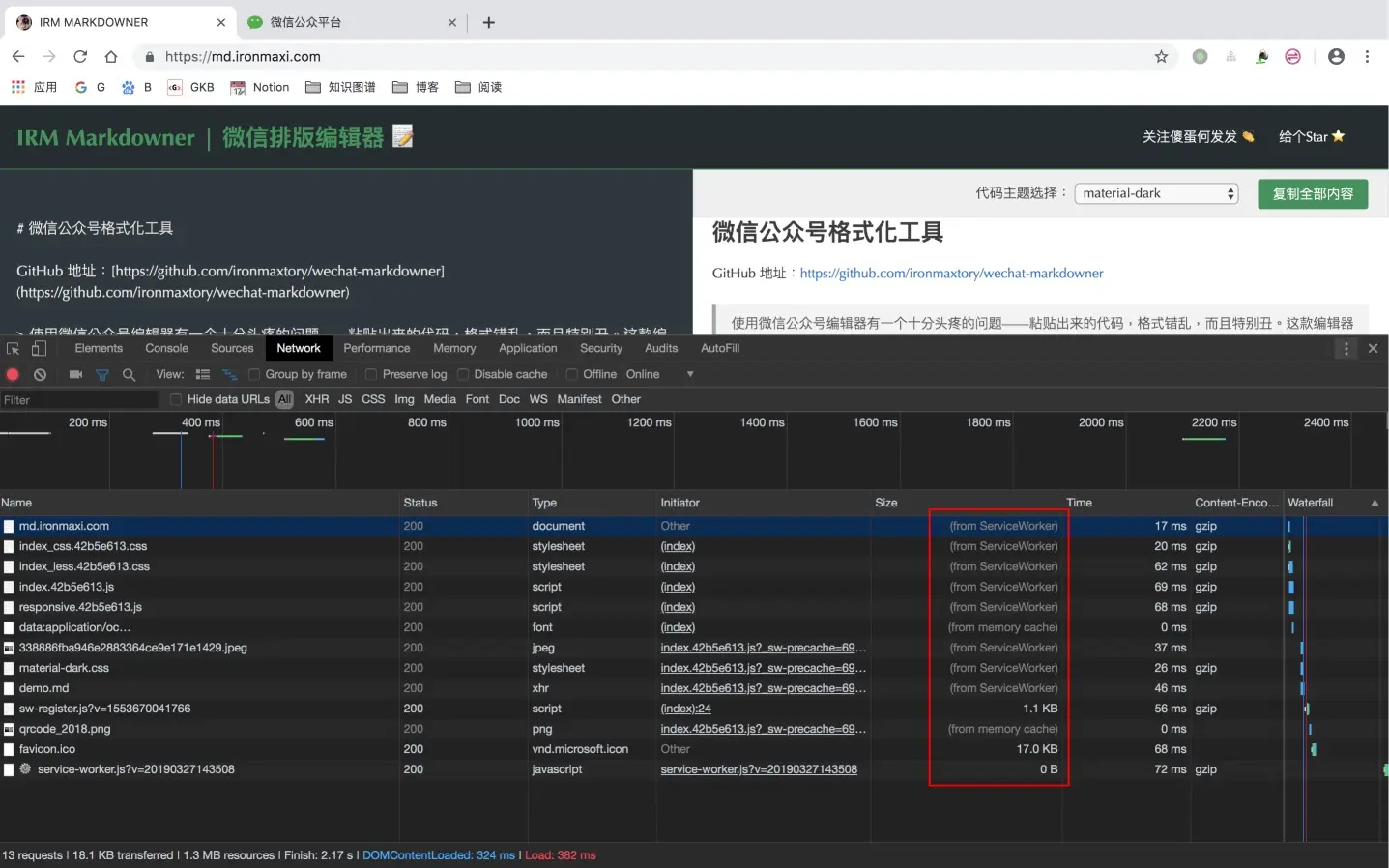Filter requests by Img type

coord(404,399)
